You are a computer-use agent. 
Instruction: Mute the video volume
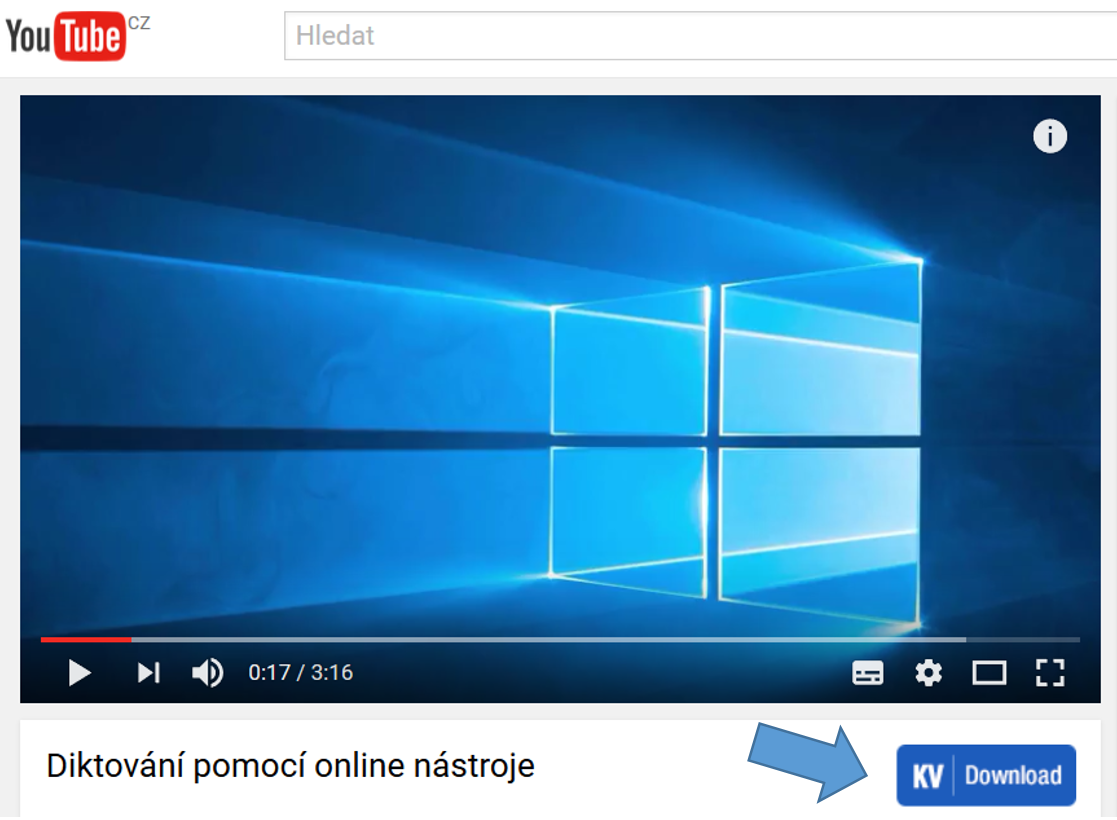[207, 673]
